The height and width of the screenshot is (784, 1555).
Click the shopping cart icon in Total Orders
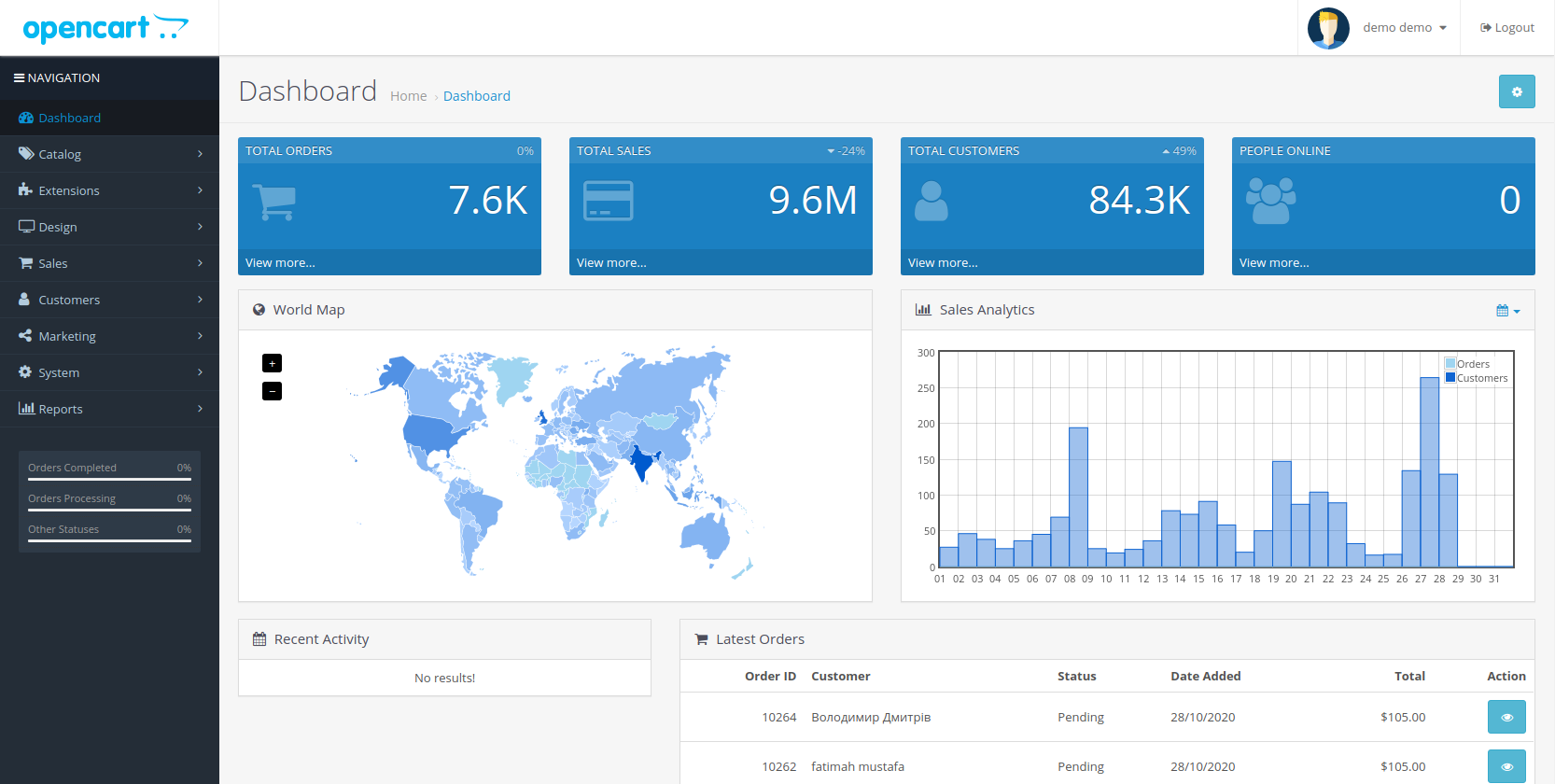[x=273, y=202]
